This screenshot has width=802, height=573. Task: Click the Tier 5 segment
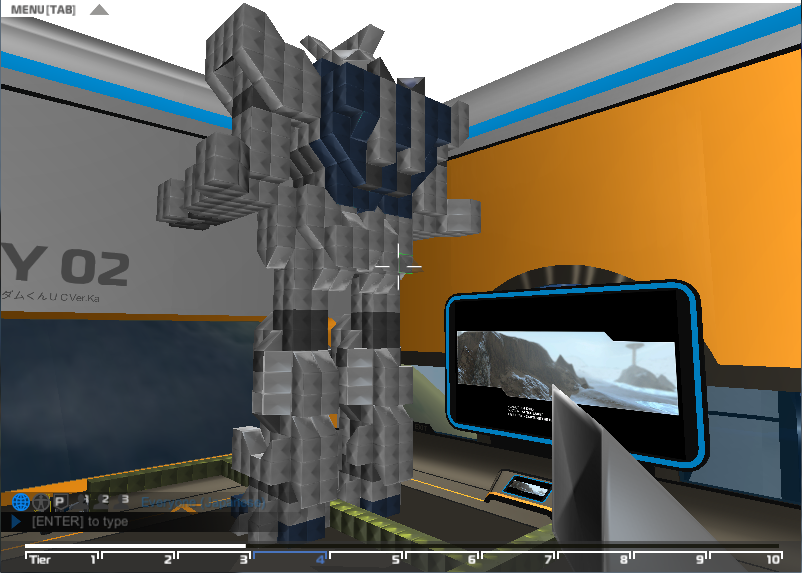(x=366, y=559)
